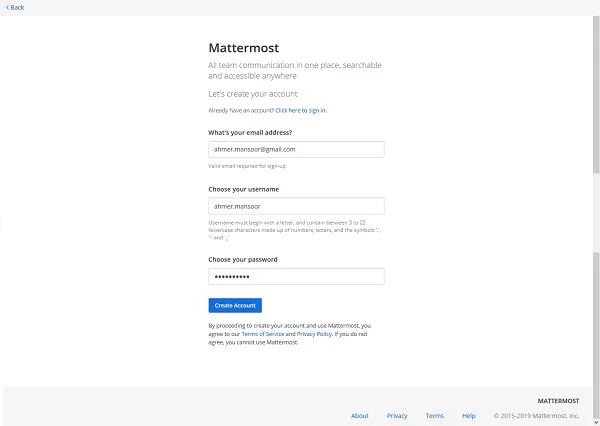This screenshot has width=600, height=426.
Task: Select the 'Let's create your account' text
Action: 253,94
